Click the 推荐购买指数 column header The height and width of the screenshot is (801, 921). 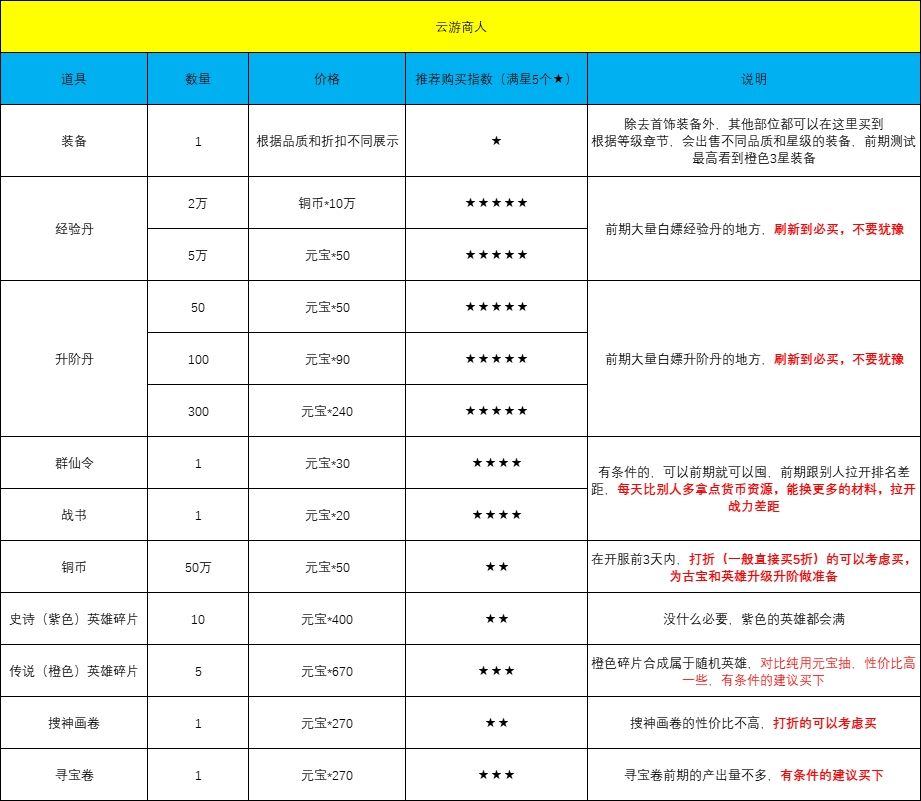pos(496,79)
